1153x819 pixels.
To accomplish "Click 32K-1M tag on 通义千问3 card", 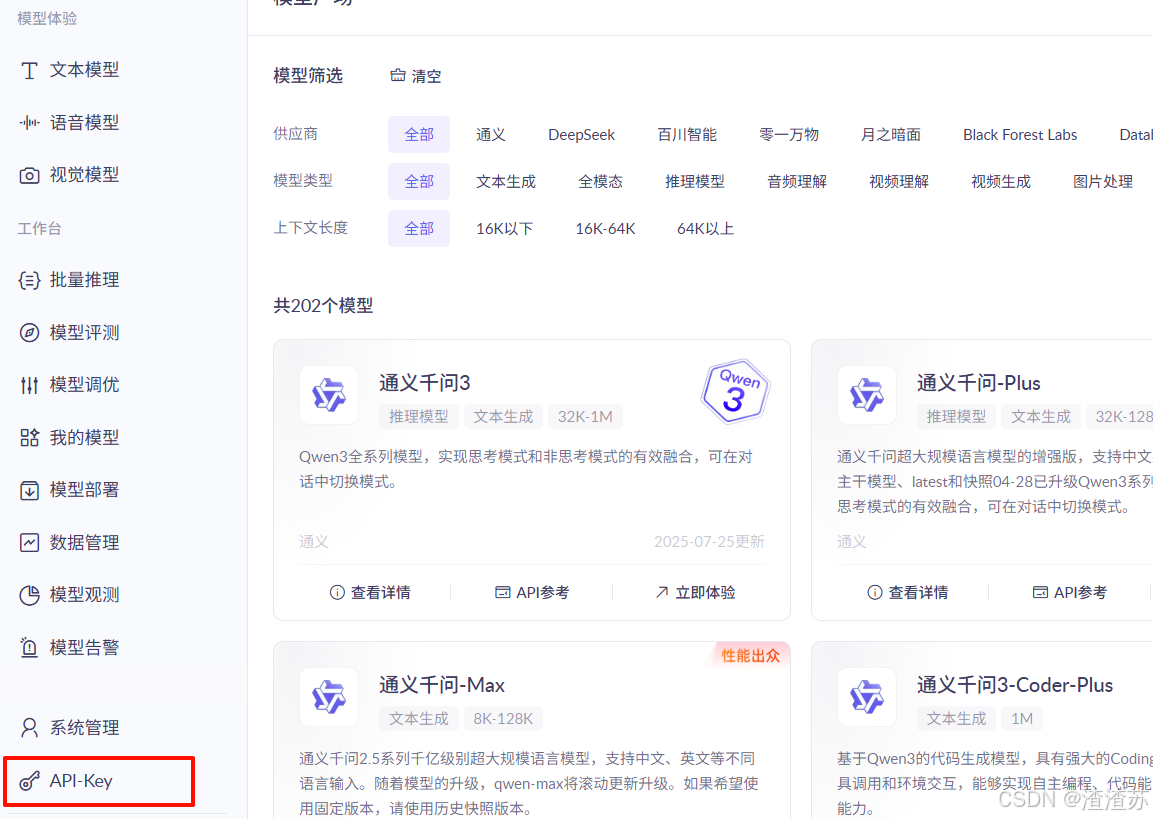I will [585, 417].
